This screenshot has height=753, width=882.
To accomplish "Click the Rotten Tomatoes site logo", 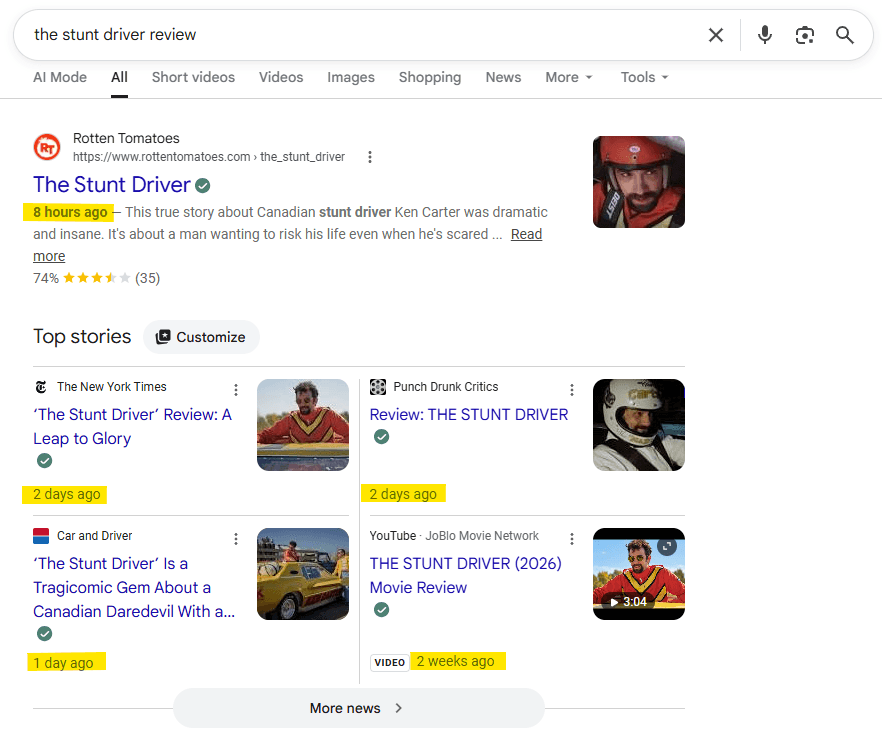I will [47, 147].
